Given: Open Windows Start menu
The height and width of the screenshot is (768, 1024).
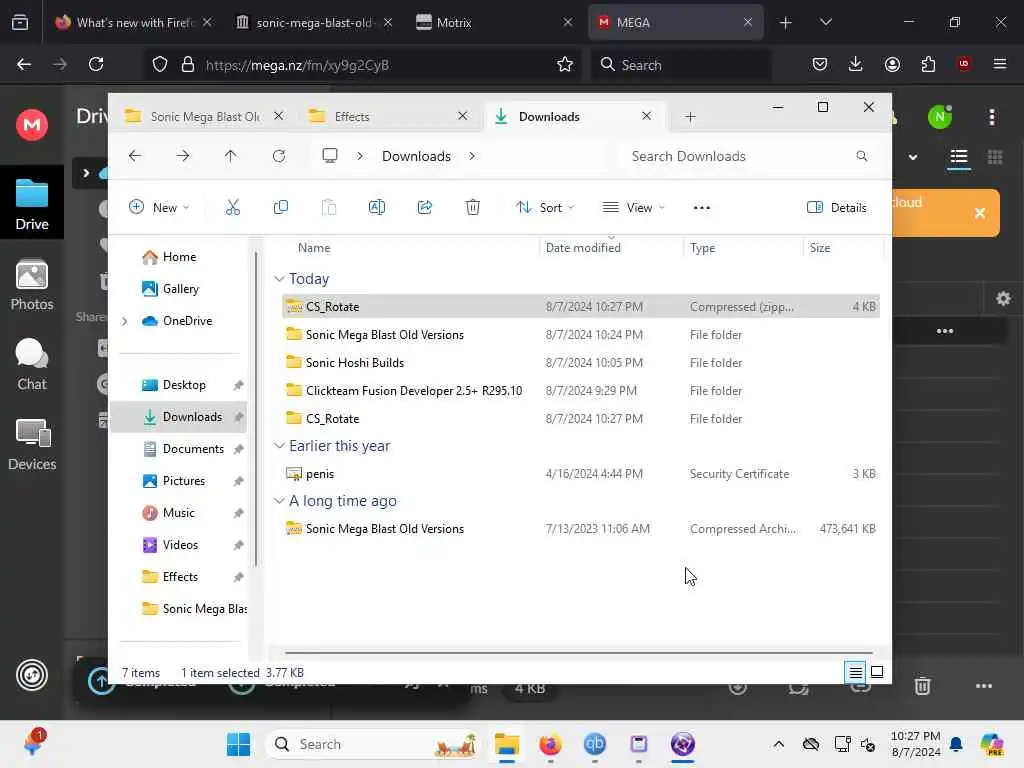Looking at the screenshot, I should click(238, 744).
